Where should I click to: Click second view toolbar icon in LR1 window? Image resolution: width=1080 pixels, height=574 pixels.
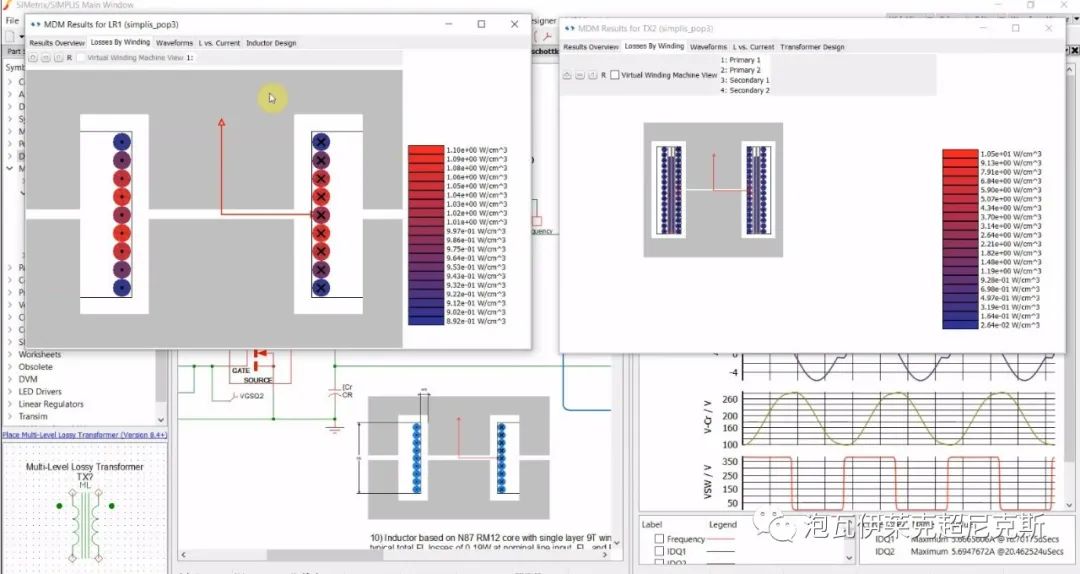[x=45, y=58]
